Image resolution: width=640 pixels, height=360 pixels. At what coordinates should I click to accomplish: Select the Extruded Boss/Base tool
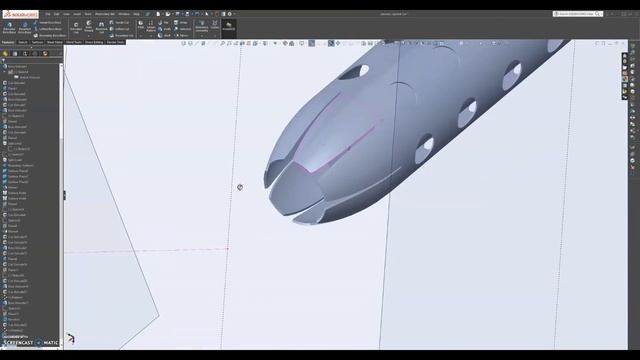(x=9, y=28)
